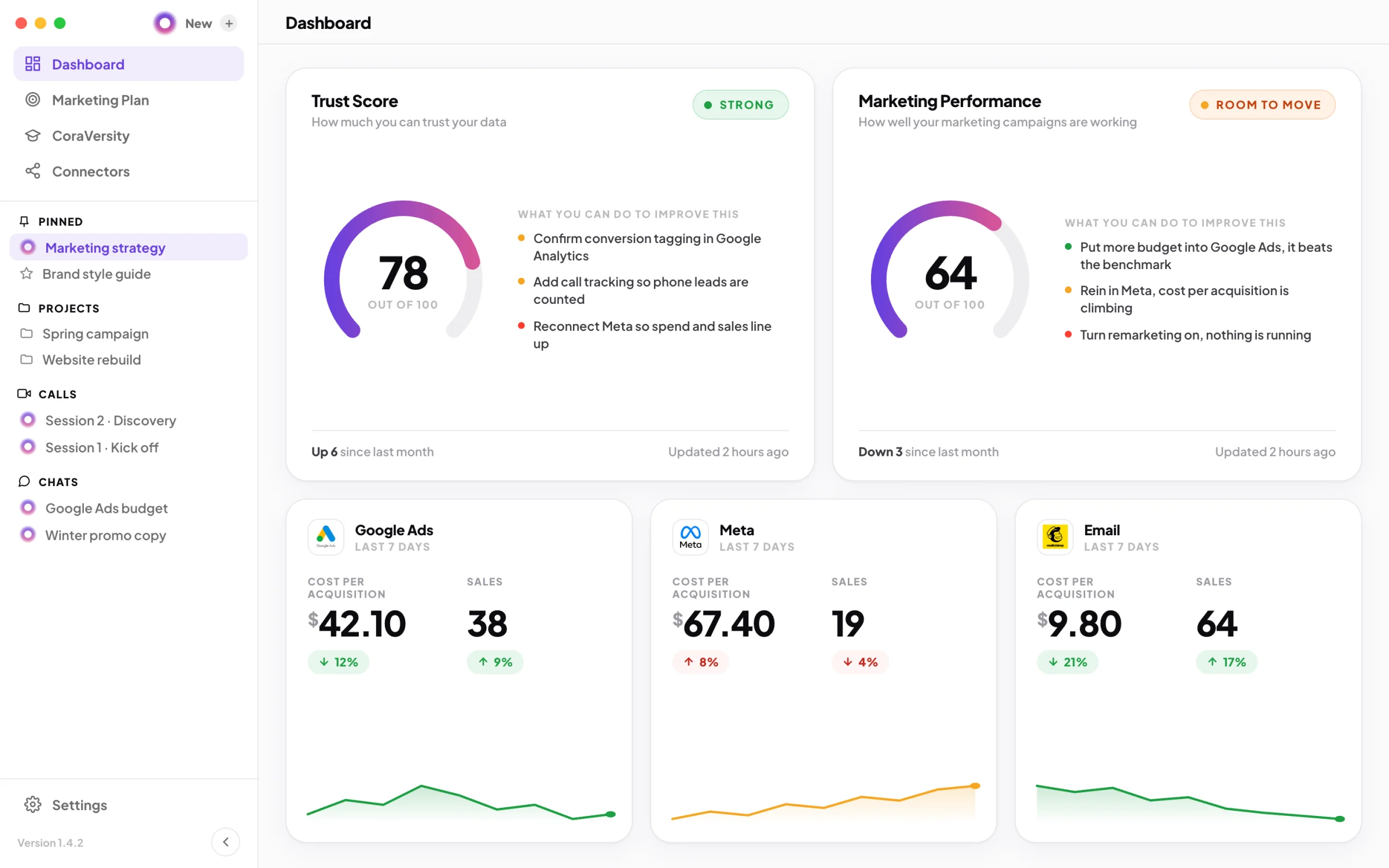Click the STRONG status badge
Screen dimensions: 1389x868
click(740, 105)
